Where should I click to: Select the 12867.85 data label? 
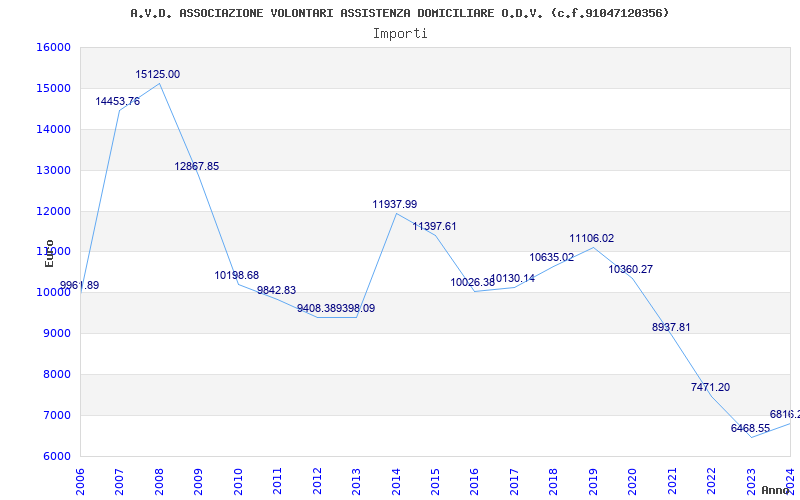(x=197, y=166)
